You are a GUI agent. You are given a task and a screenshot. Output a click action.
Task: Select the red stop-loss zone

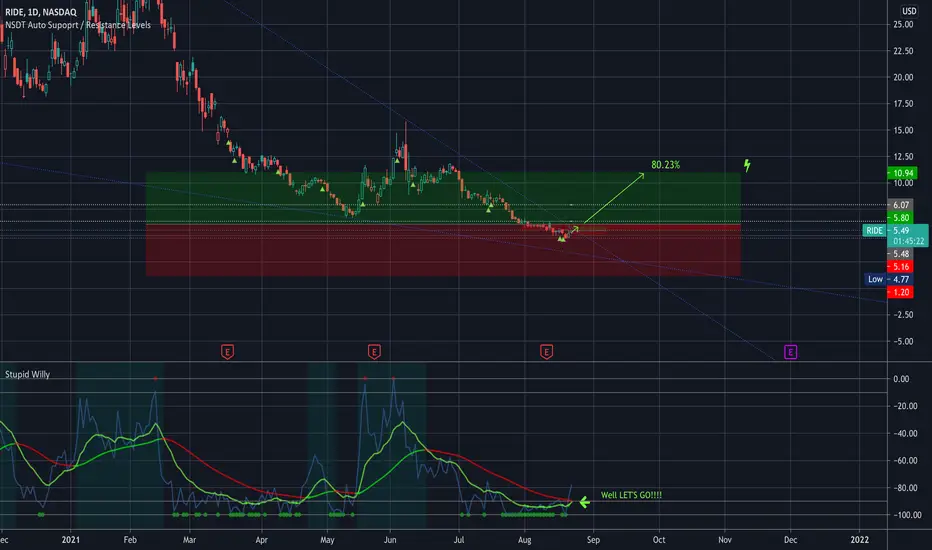click(443, 250)
